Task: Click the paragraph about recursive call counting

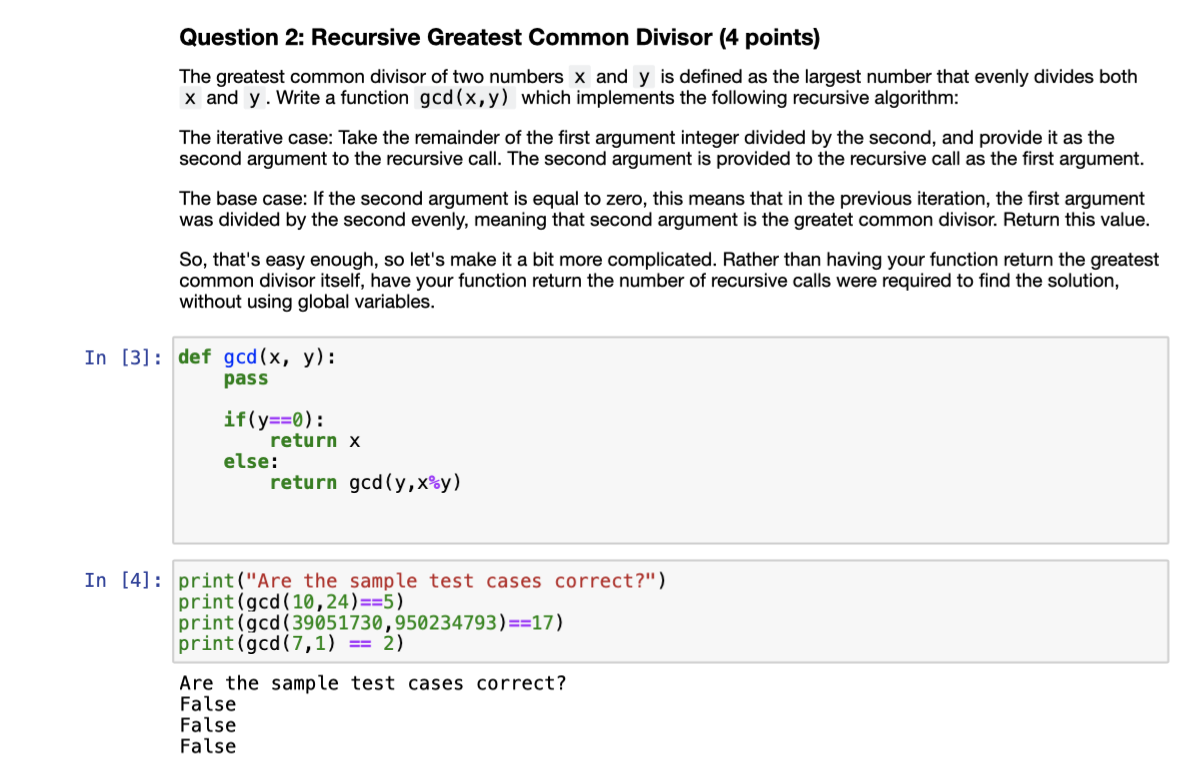Action: [660, 280]
